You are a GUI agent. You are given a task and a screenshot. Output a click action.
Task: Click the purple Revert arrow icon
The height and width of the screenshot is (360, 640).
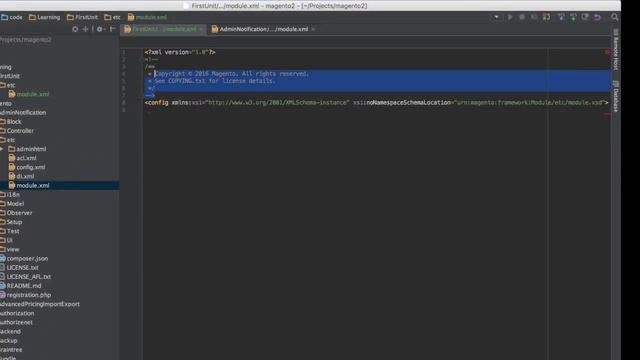pyautogui.click(x=597, y=17)
